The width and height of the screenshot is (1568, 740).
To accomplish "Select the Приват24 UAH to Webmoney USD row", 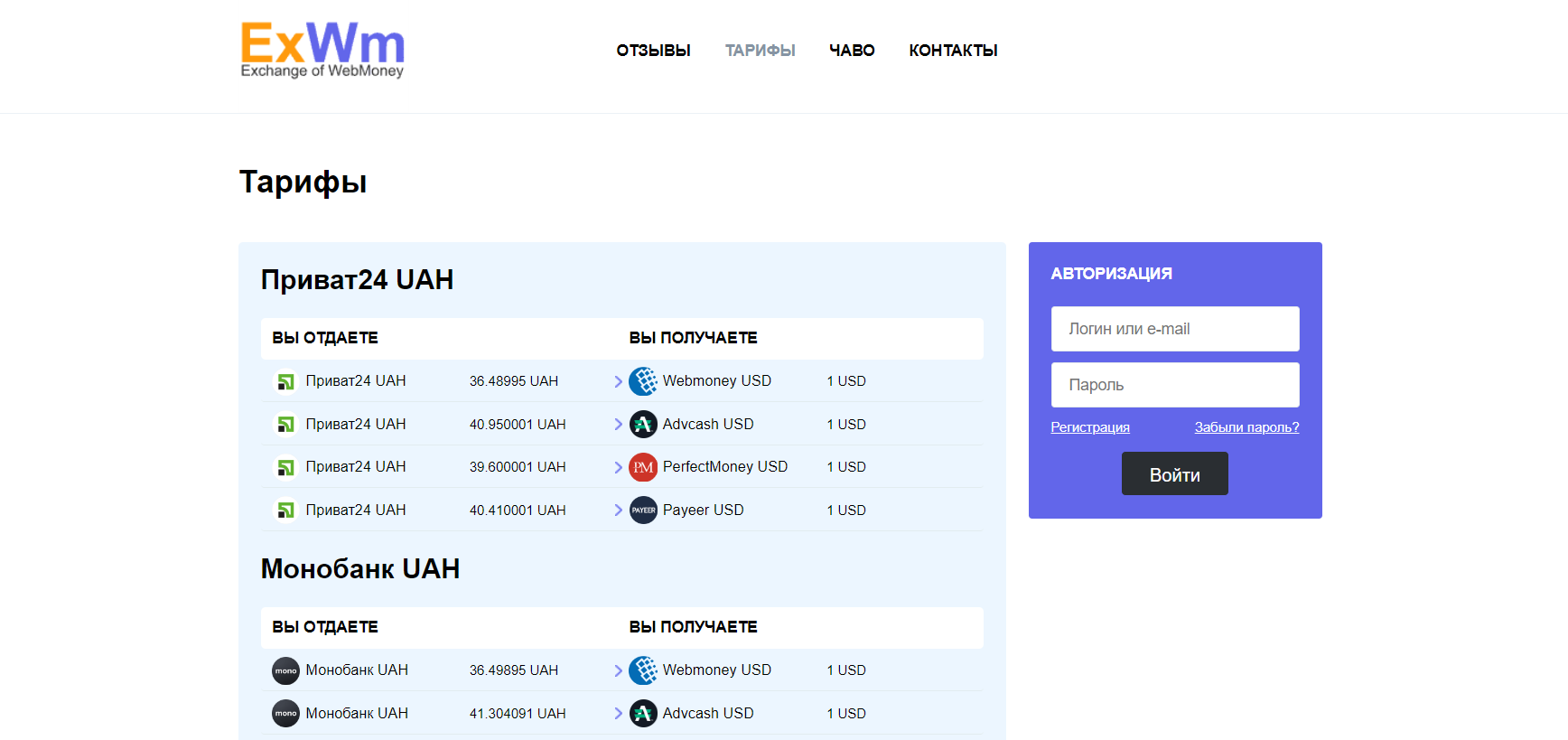I will tap(622, 381).
